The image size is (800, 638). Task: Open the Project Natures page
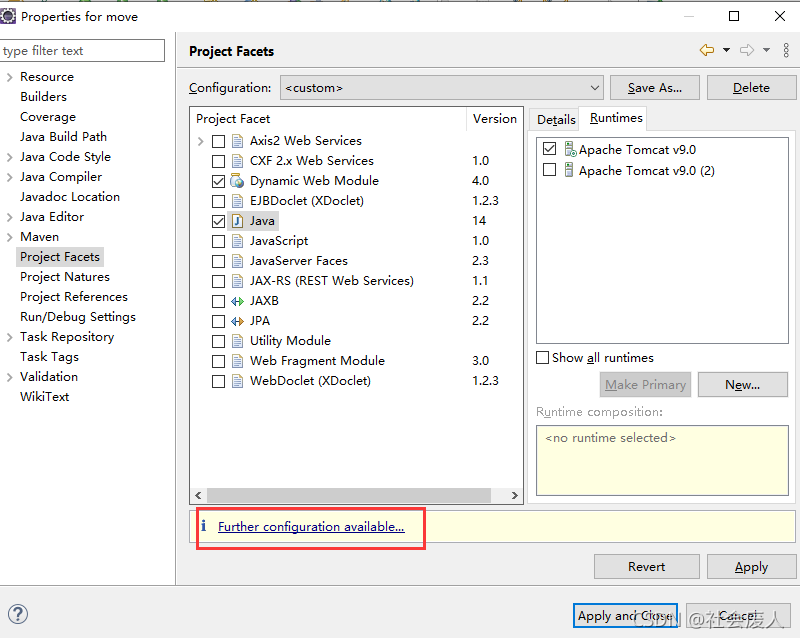tap(65, 277)
